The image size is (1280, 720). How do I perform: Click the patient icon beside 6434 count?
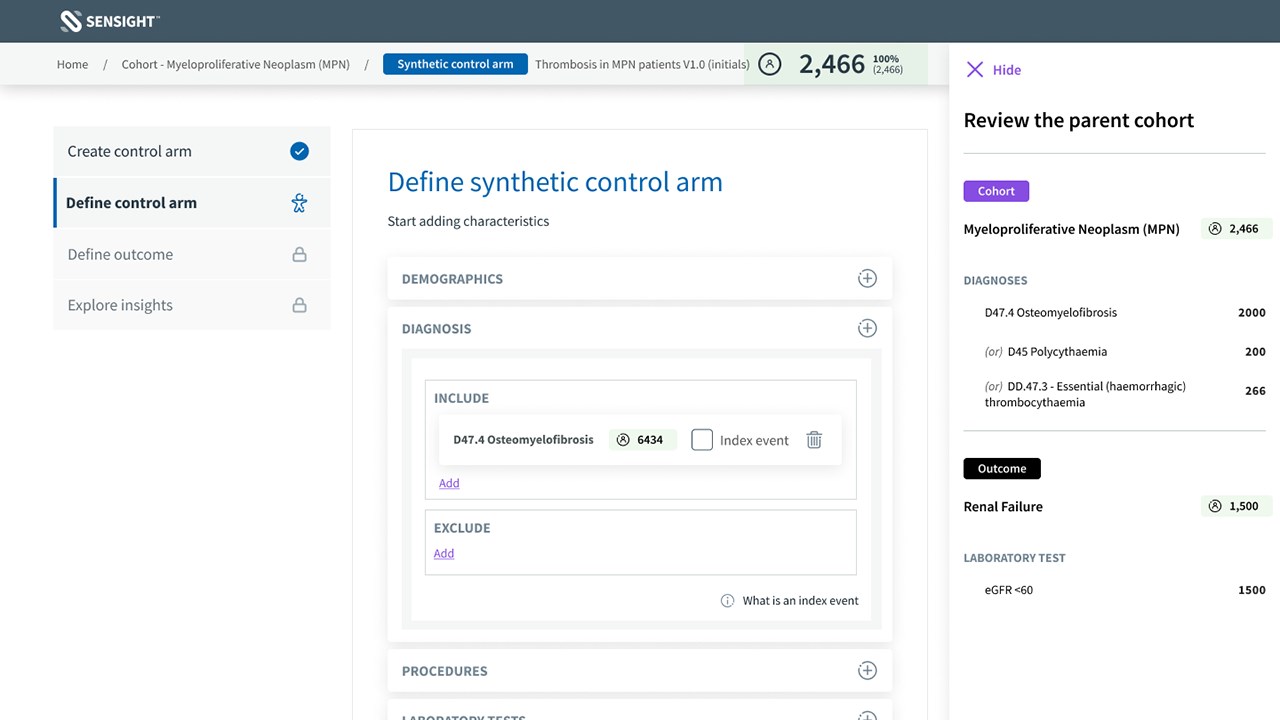[623, 440]
